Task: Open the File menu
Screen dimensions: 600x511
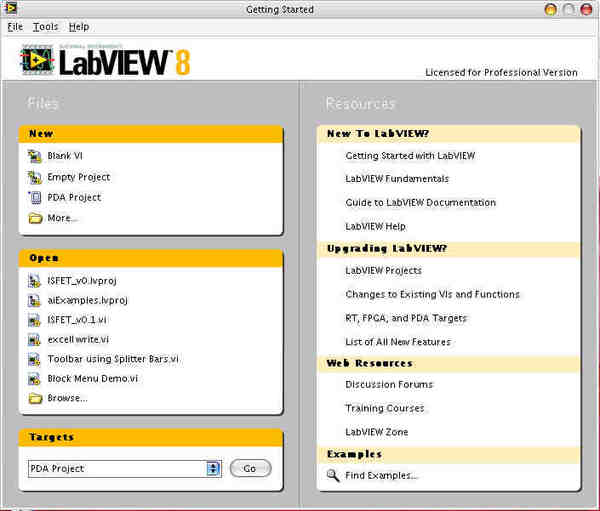Action: coord(15,27)
